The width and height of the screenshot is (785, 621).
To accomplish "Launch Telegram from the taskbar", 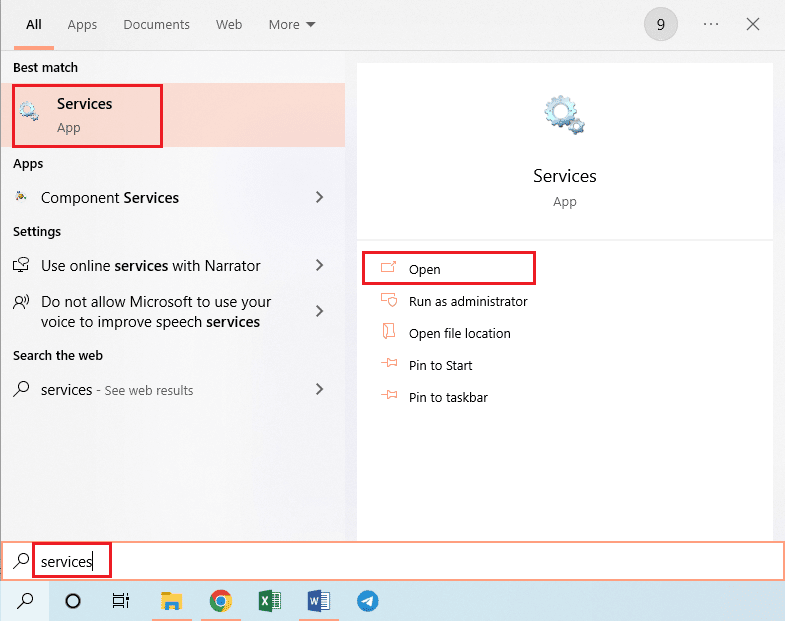I will tap(368, 601).
